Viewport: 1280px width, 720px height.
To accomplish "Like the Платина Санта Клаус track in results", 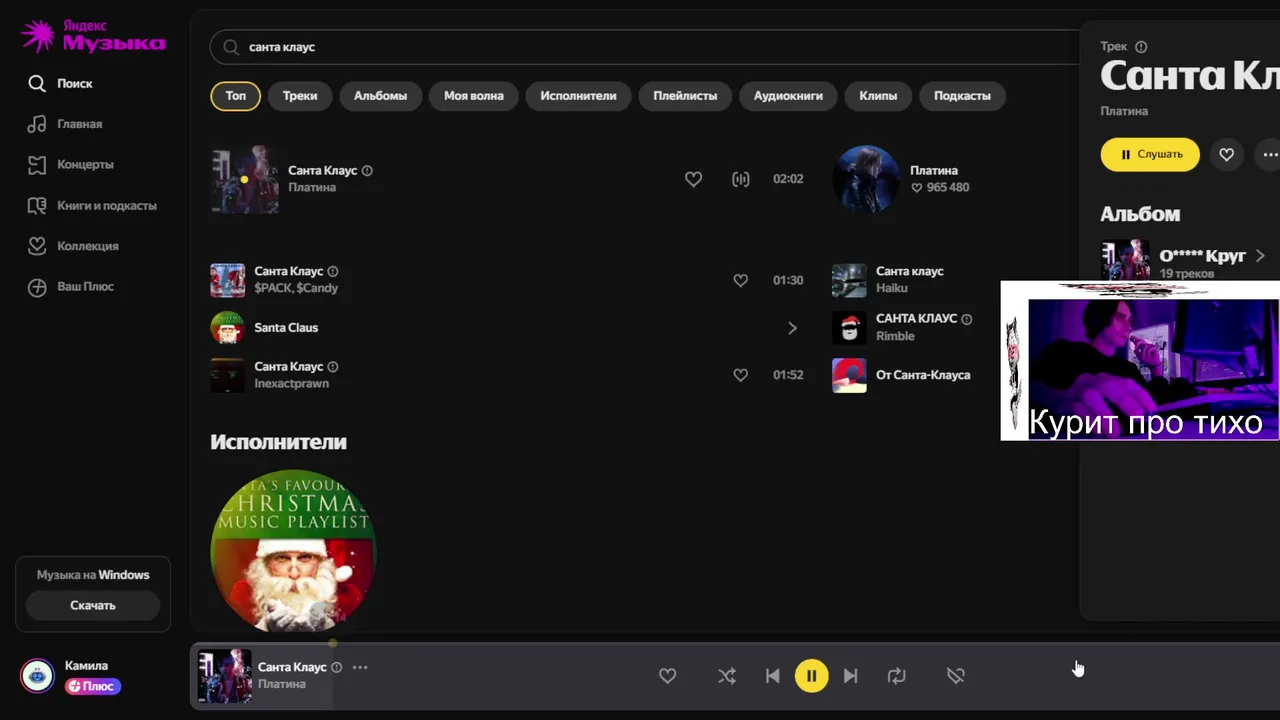I will tap(693, 179).
